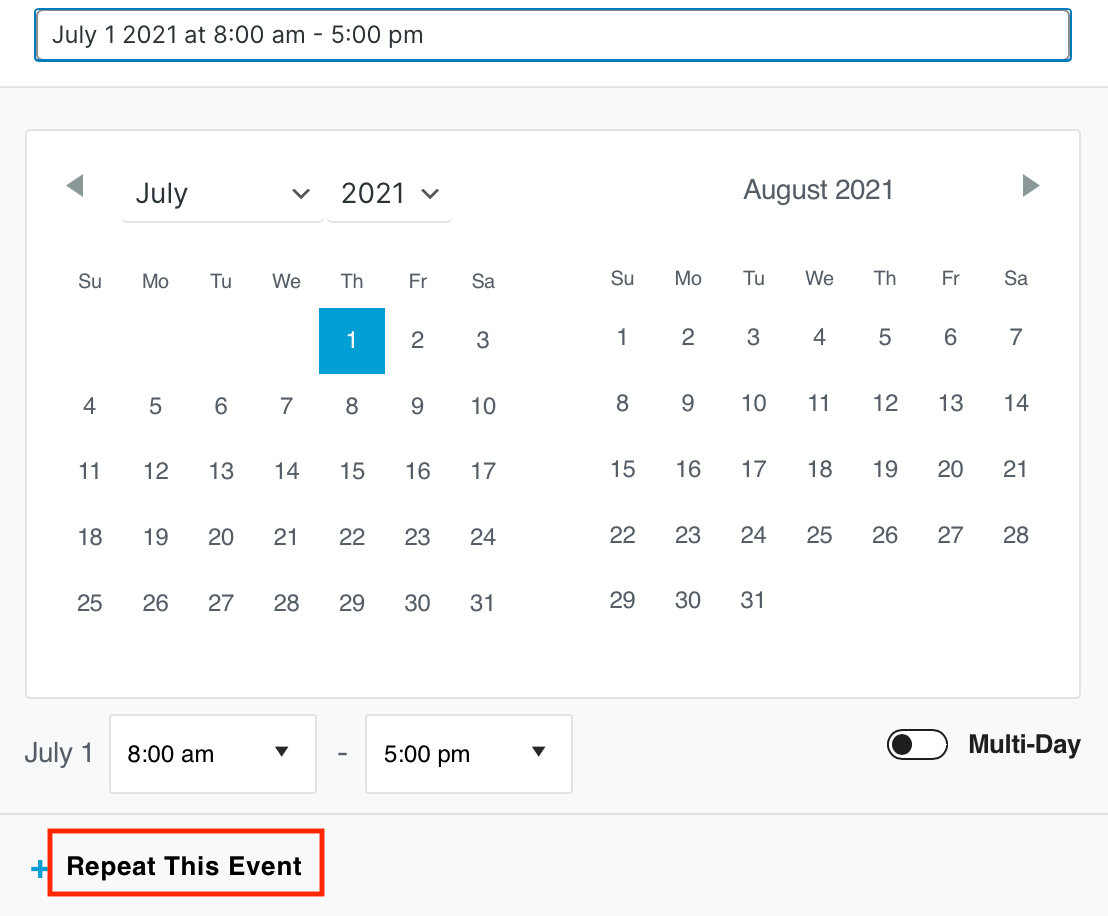Choose July 31 on the calendar

click(x=483, y=603)
